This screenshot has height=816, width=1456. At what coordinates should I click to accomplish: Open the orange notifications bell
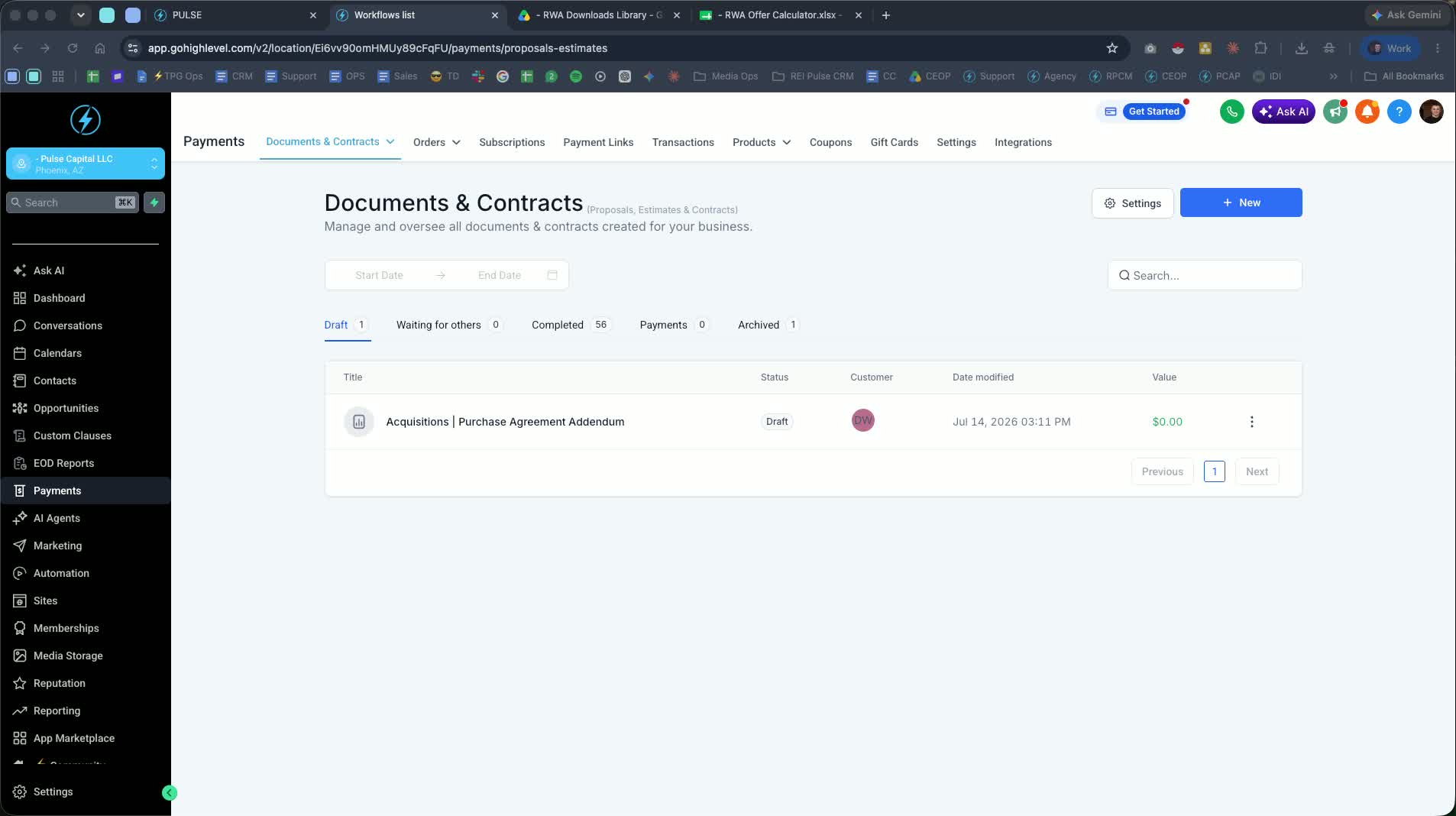coord(1367,112)
